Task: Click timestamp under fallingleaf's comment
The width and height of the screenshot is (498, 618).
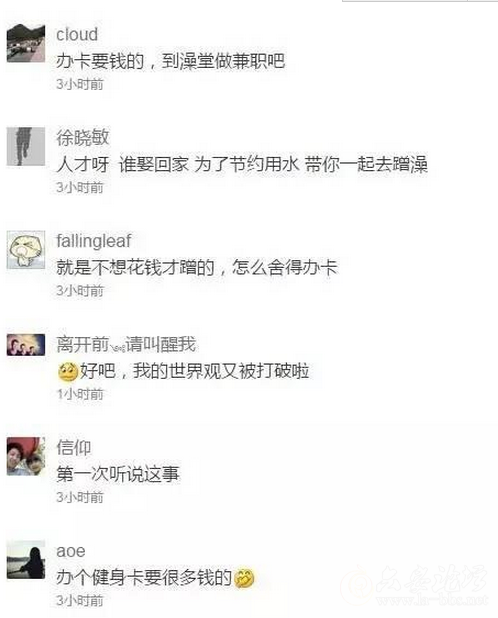Action: (80, 290)
